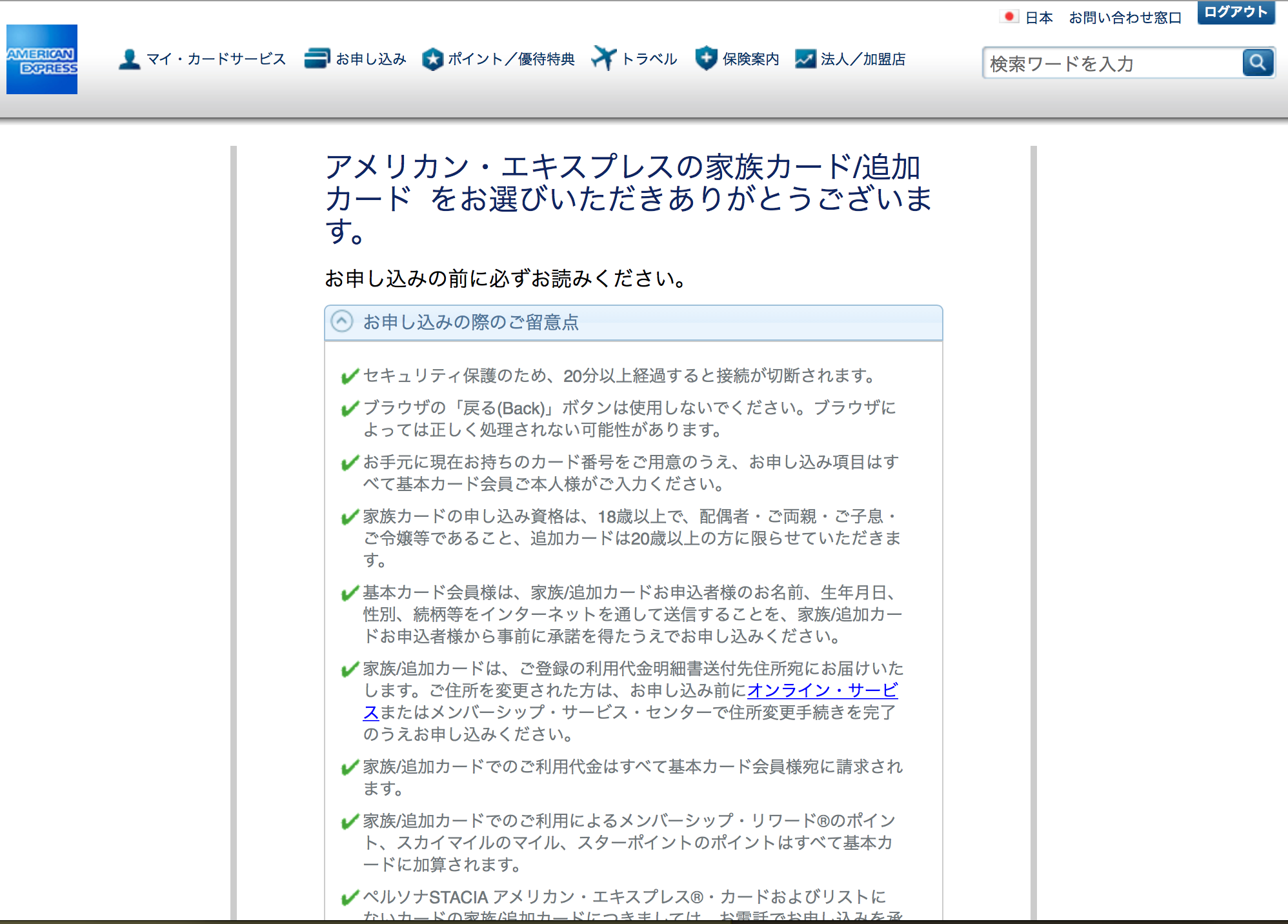Click the note about 戻る(Back) button
The width and height of the screenshot is (1288, 924).
(630, 419)
